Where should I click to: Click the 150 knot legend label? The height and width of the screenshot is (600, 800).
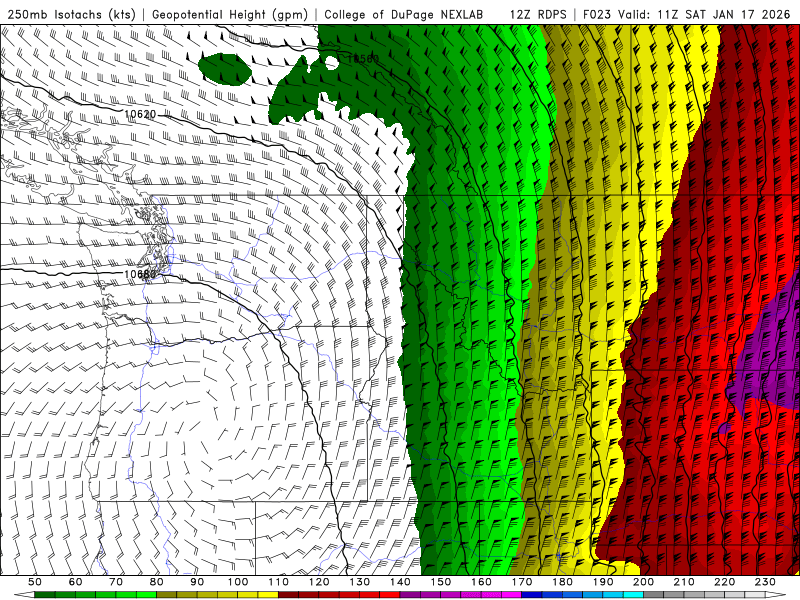pos(441,582)
